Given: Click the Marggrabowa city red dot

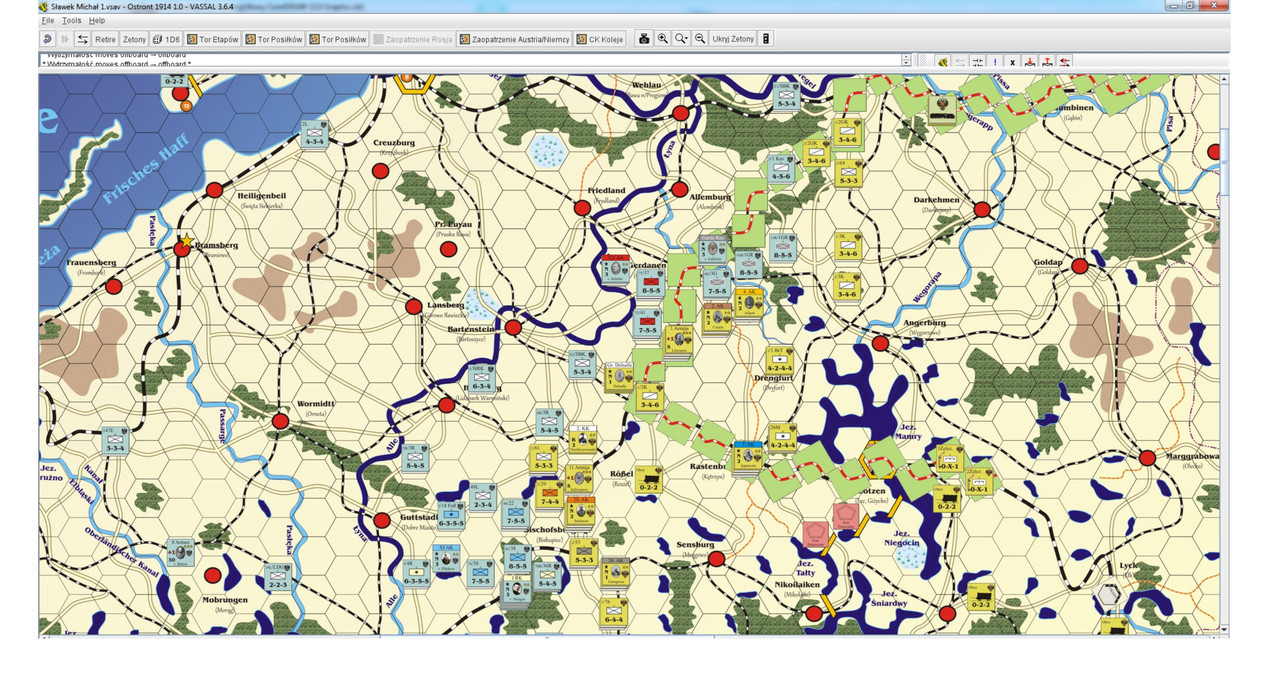Looking at the screenshot, I should point(1147,458).
